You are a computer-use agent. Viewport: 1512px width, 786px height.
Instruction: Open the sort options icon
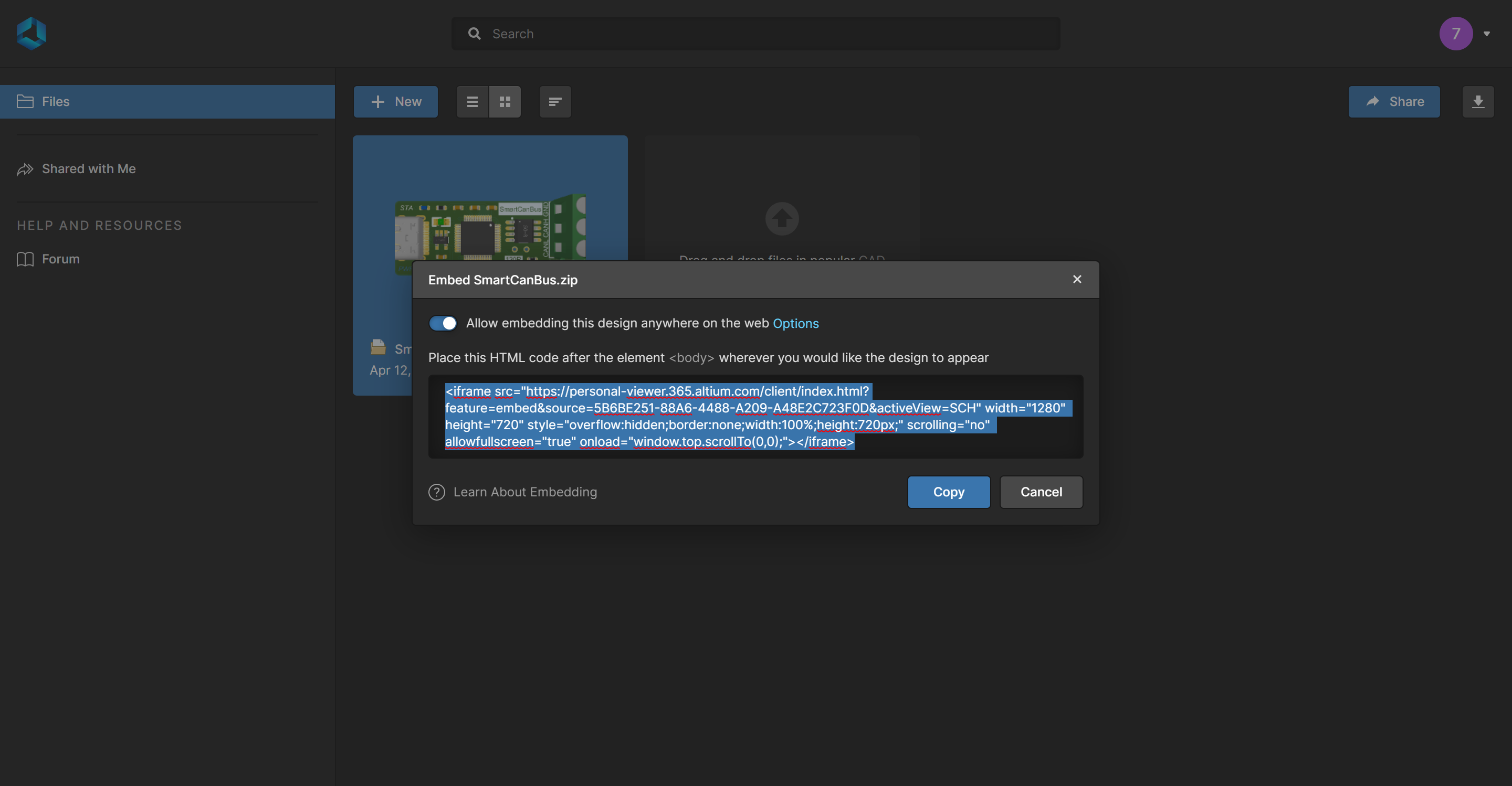pyautogui.click(x=555, y=102)
